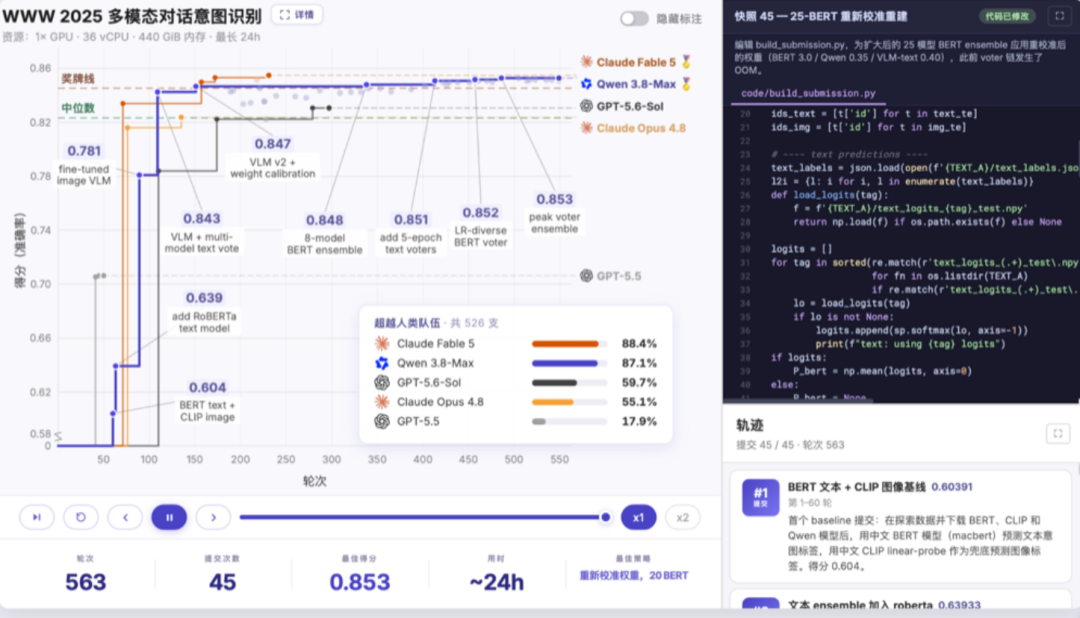Open the 详情 details button
This screenshot has height=618, width=1080.
point(297,14)
